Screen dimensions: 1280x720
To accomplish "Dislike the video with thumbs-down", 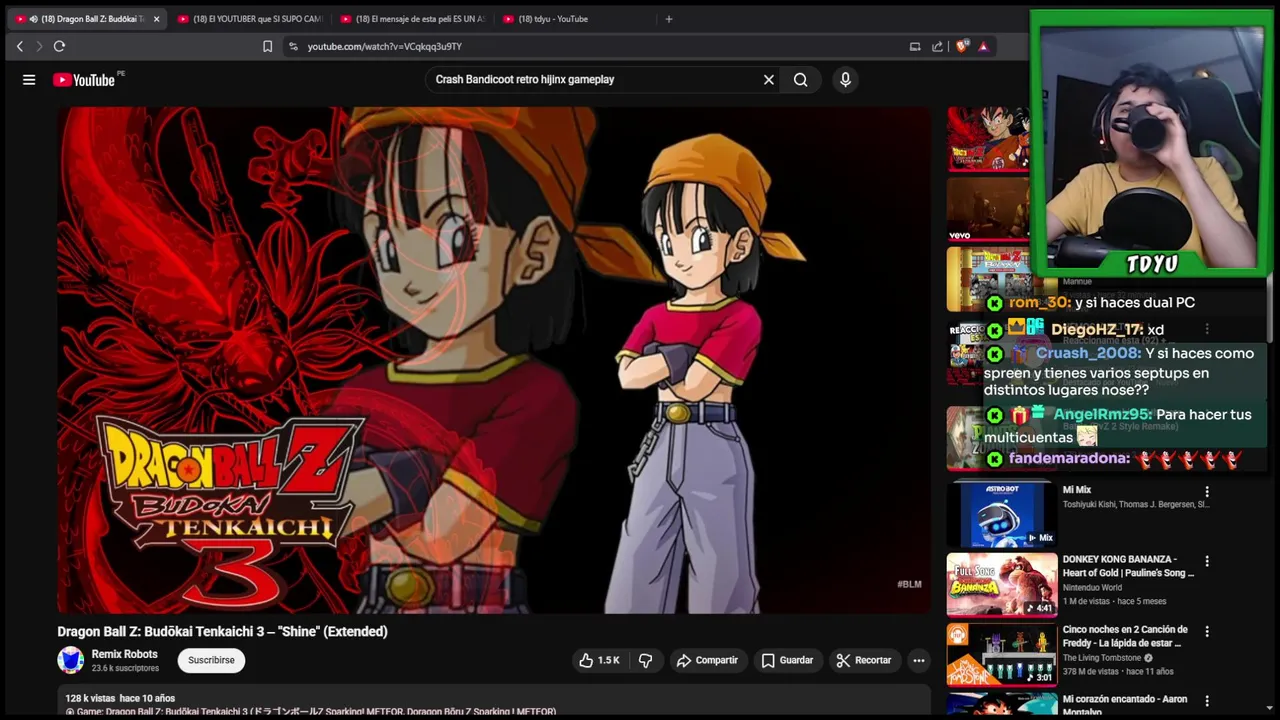I will (x=646, y=660).
